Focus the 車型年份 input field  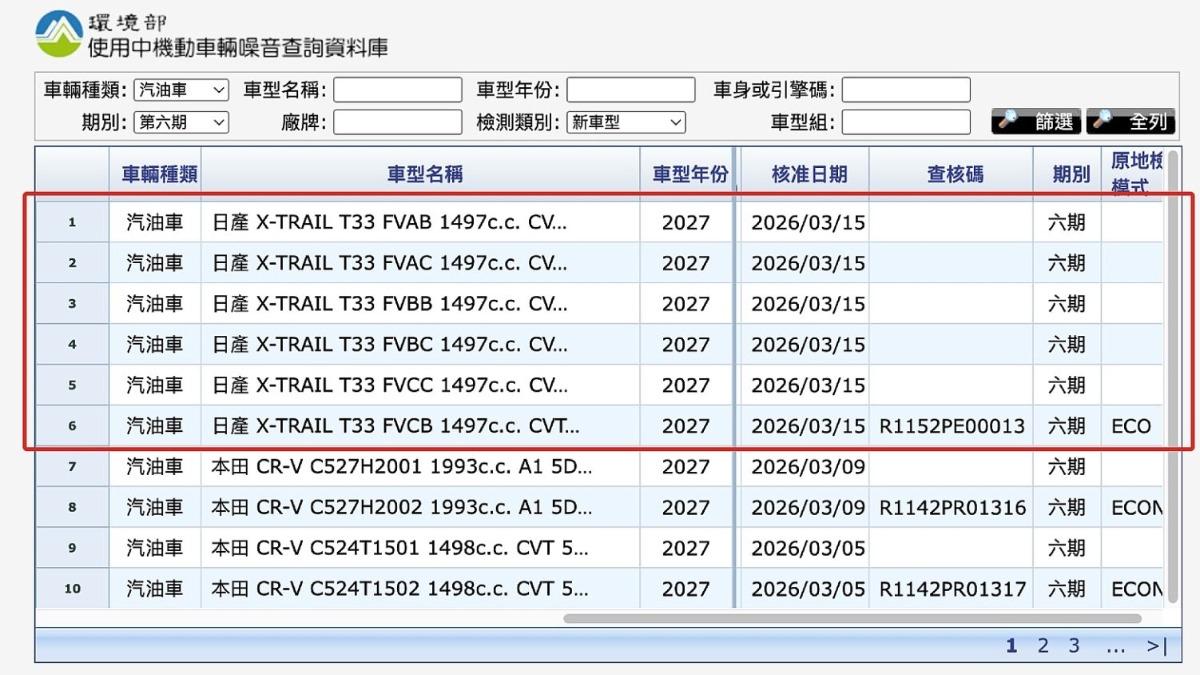pyautogui.click(x=631, y=90)
